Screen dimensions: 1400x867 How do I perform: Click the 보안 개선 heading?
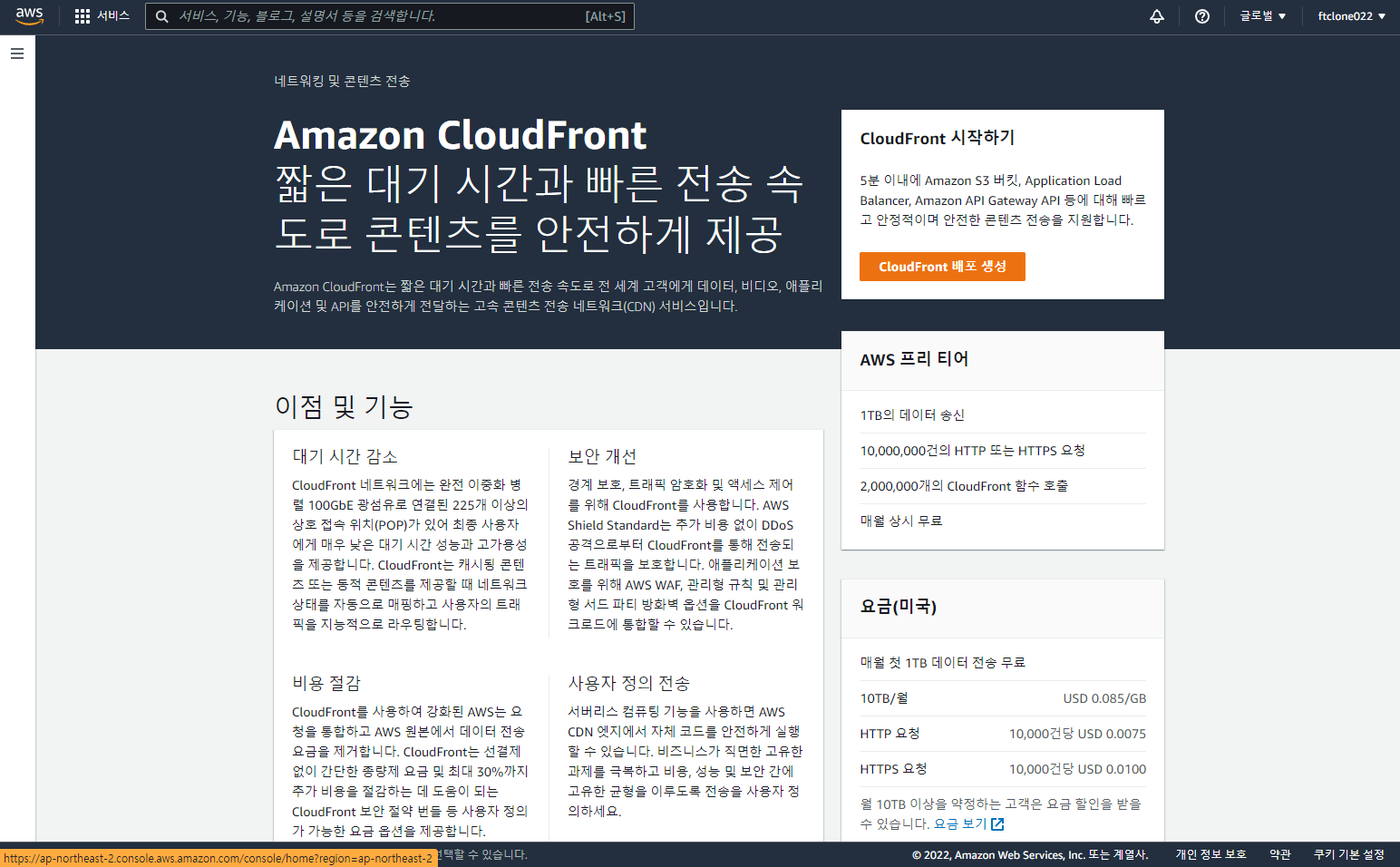602,456
